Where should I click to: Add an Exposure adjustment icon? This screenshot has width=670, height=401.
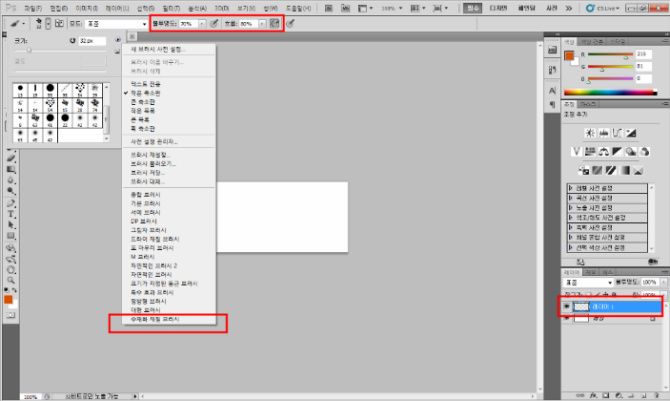pos(631,133)
